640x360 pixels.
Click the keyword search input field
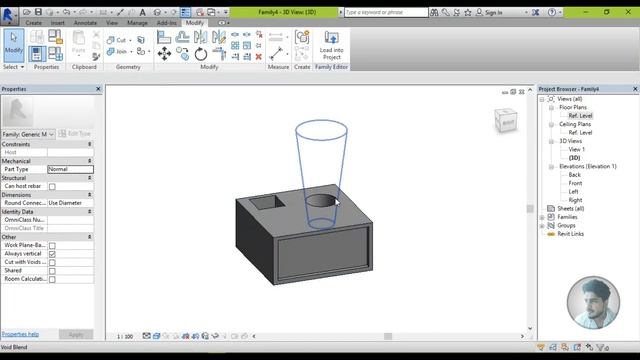click(x=386, y=12)
